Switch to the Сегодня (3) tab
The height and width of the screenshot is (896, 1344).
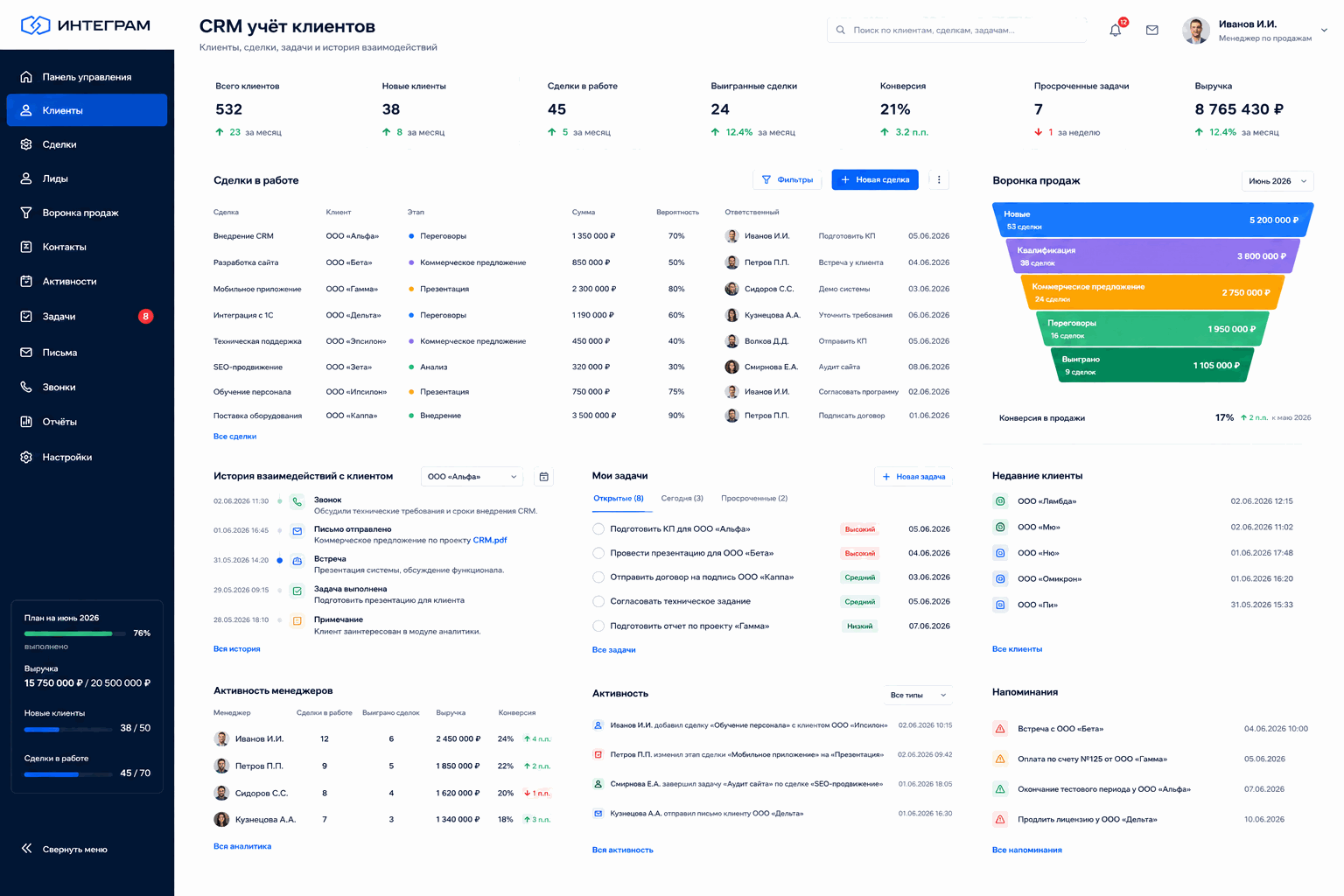(x=682, y=499)
